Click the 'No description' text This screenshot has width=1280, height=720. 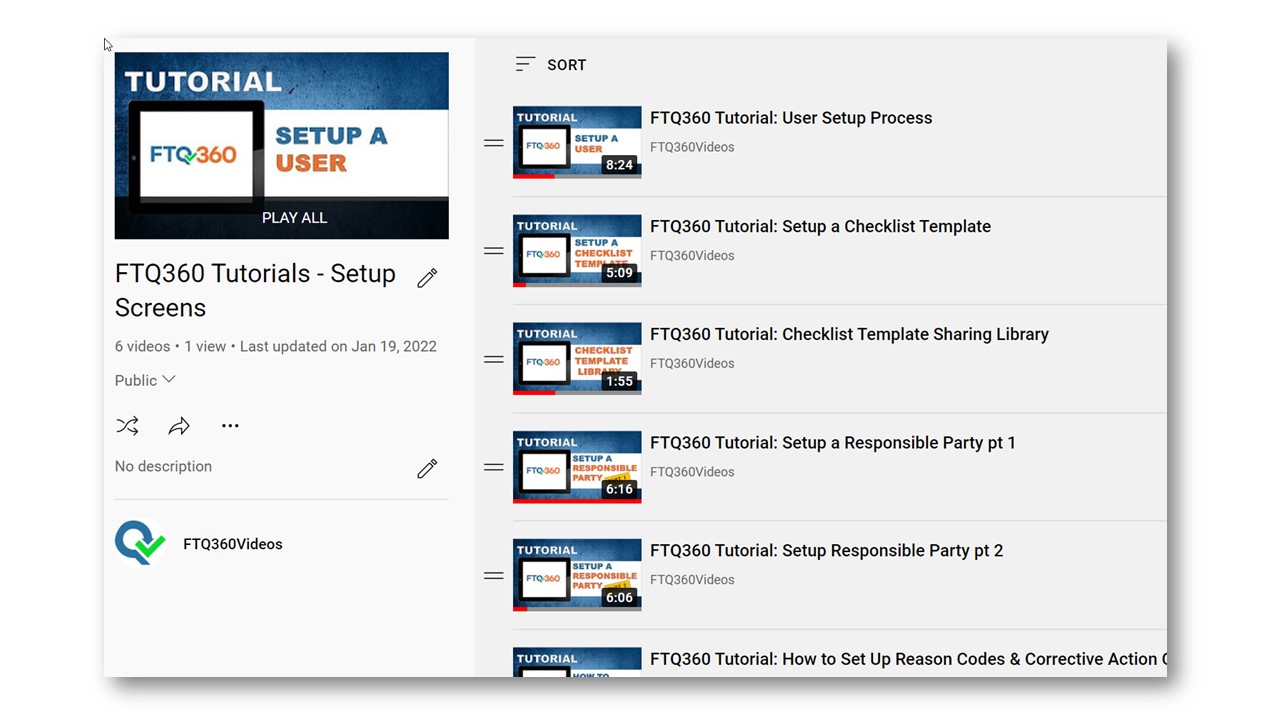[x=163, y=466]
